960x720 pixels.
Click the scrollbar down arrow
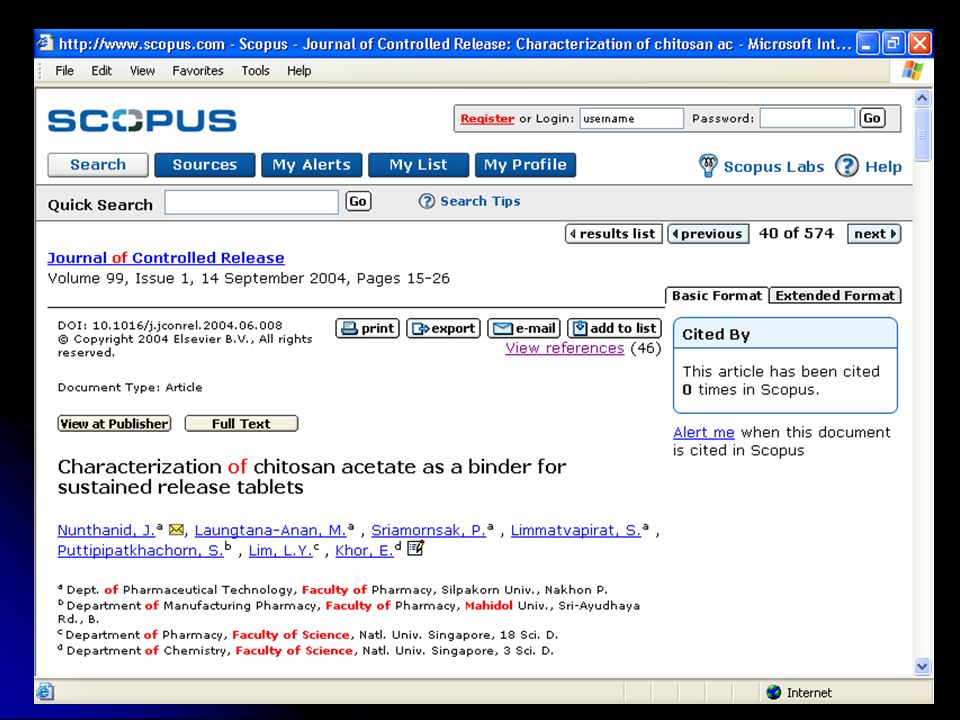pyautogui.click(x=922, y=666)
